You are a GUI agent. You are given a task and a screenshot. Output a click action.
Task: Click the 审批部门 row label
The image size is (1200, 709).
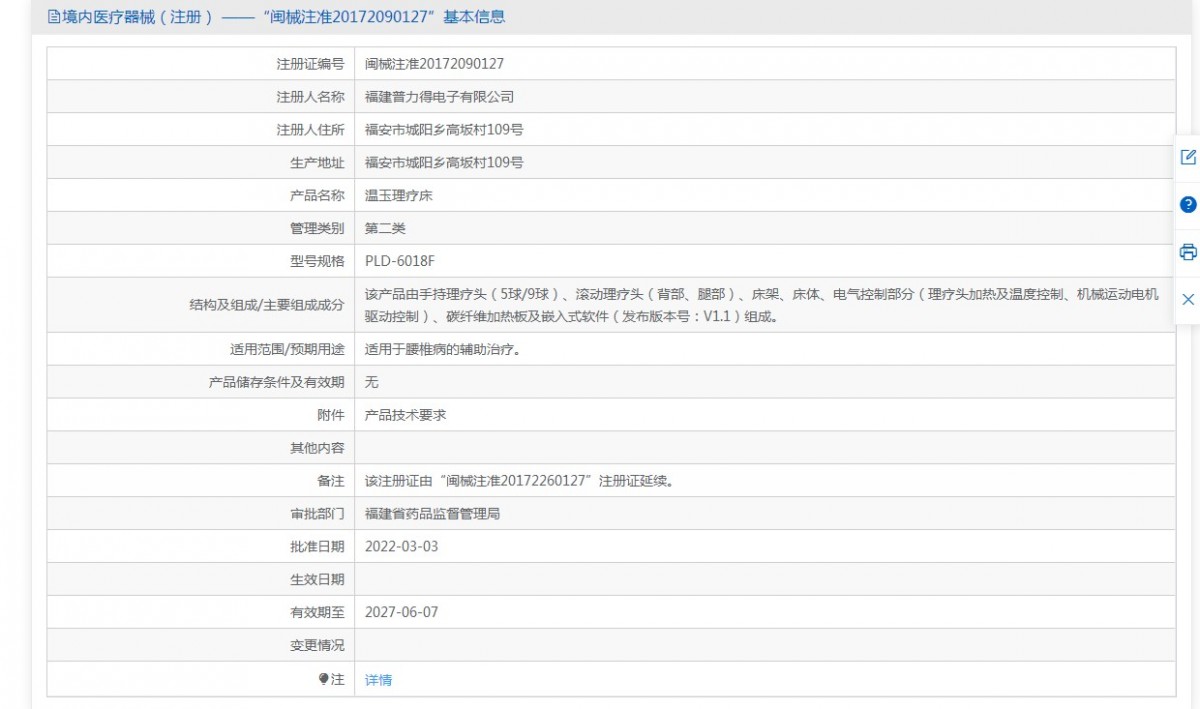point(317,514)
